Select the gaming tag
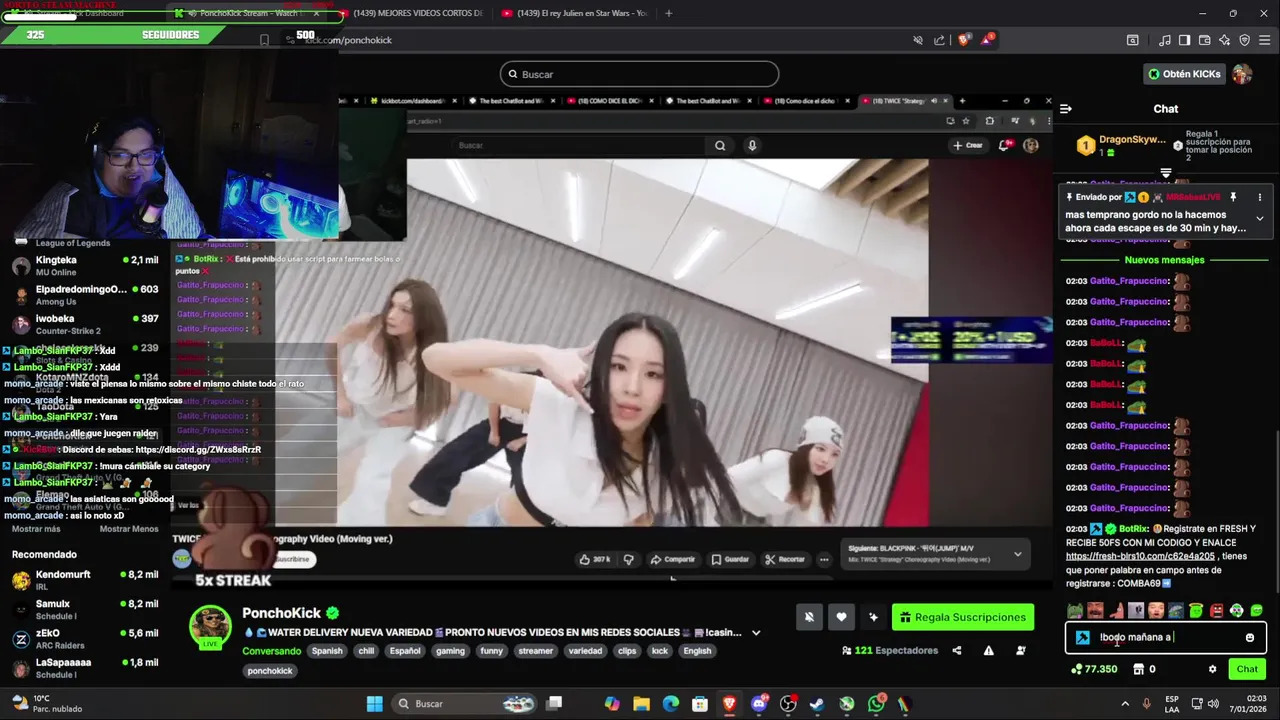The height and width of the screenshot is (720, 1280). 450,651
